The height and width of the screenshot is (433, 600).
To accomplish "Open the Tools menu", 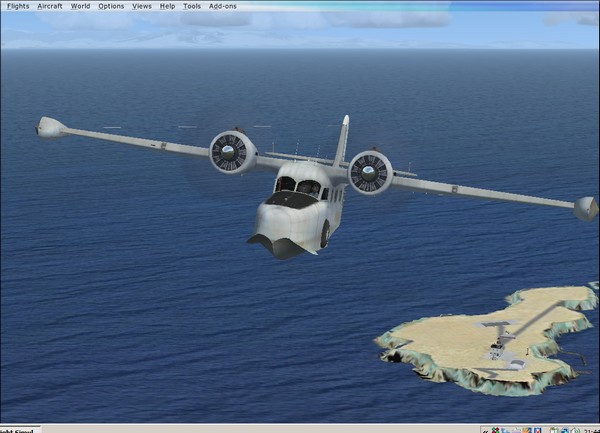I will 192,6.
